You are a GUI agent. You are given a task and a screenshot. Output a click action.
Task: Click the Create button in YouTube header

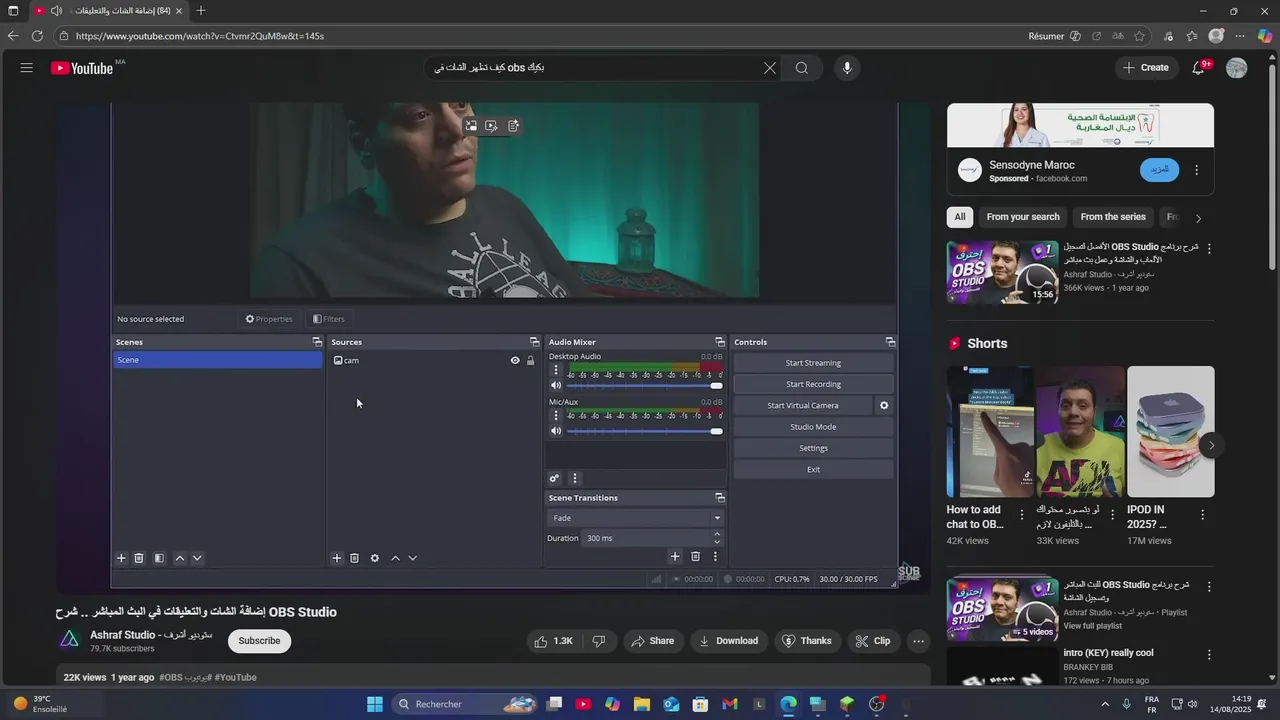[1146, 68]
